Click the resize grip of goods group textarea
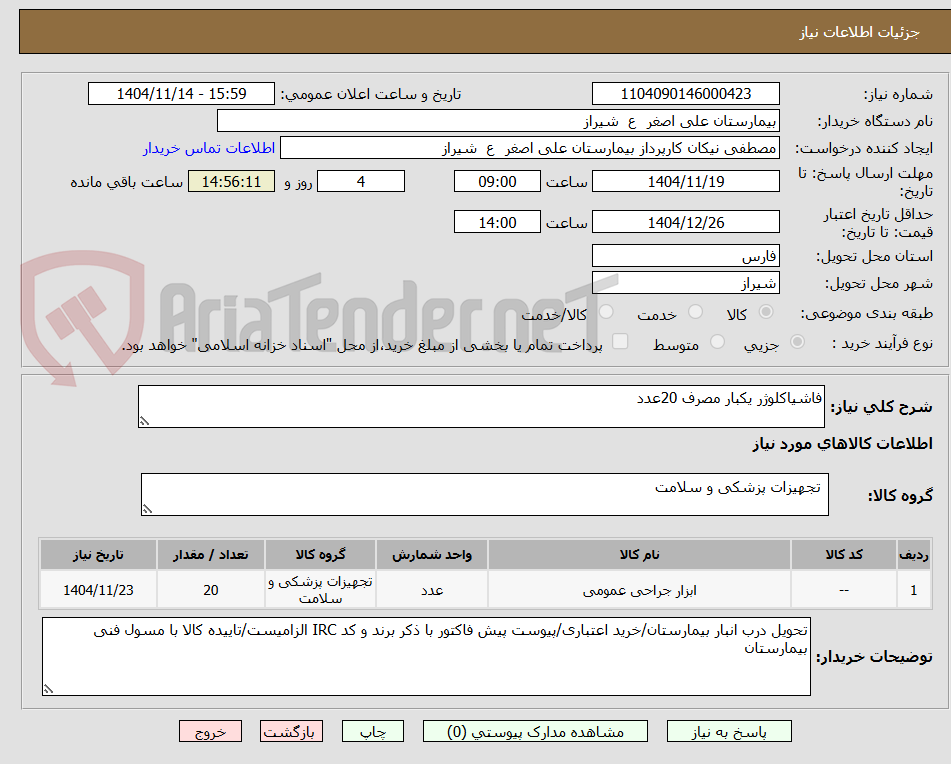The image size is (951, 764). pos(147,509)
